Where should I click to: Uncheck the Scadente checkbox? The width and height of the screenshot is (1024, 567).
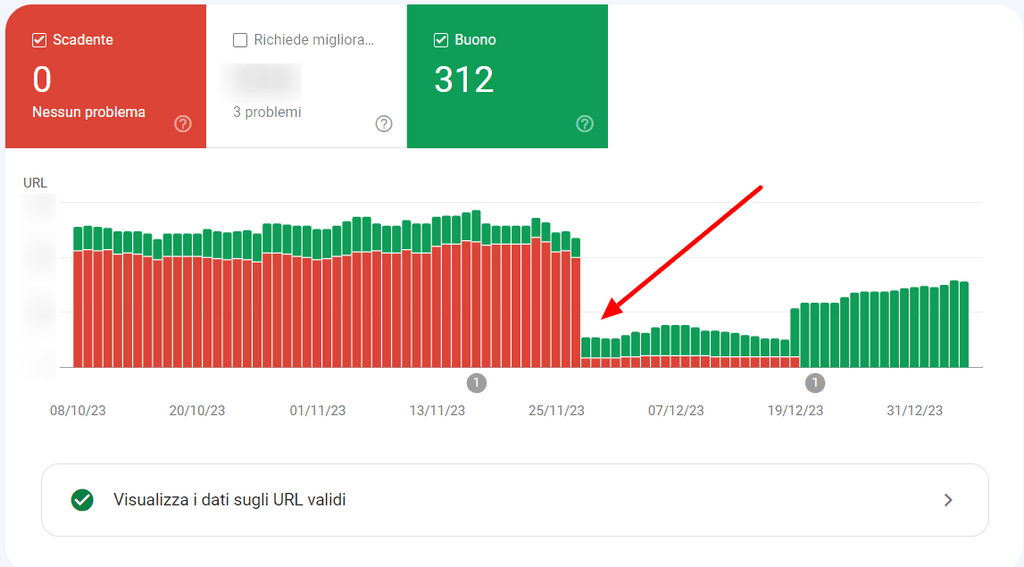pos(40,40)
